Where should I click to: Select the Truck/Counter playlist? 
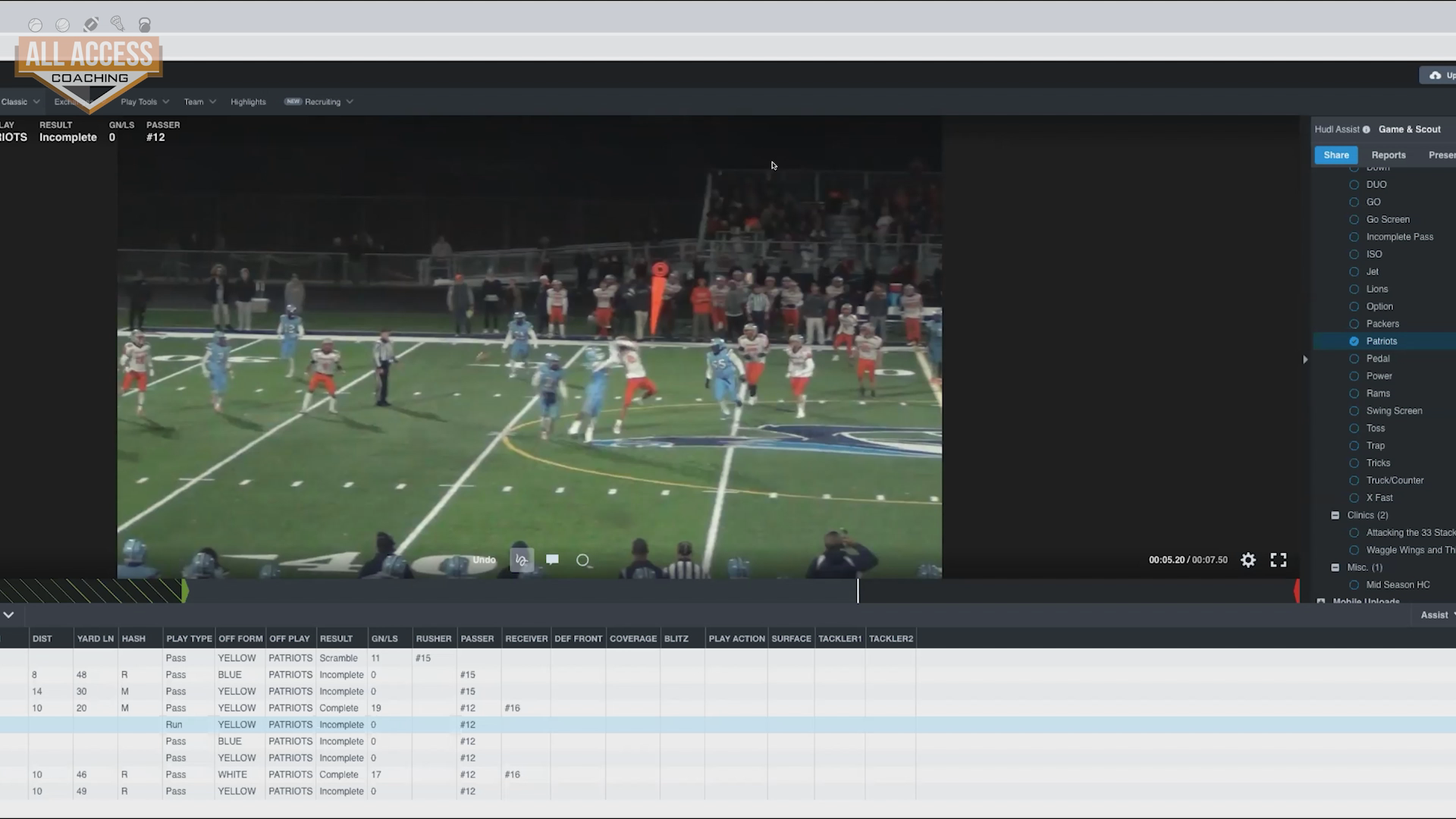[1354, 482]
